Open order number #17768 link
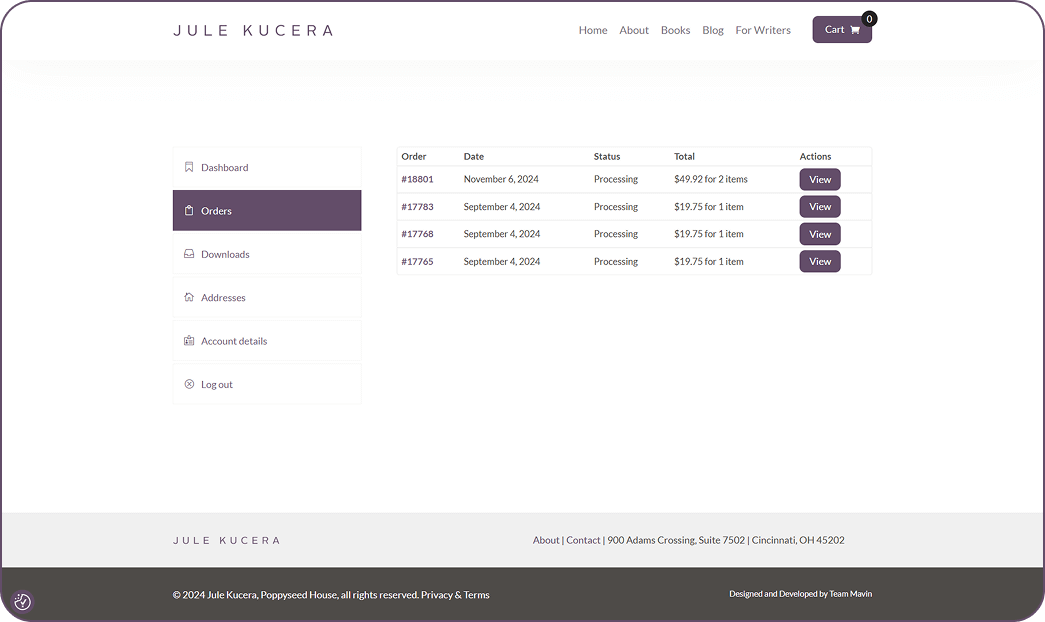The height and width of the screenshot is (622, 1045). coord(417,234)
